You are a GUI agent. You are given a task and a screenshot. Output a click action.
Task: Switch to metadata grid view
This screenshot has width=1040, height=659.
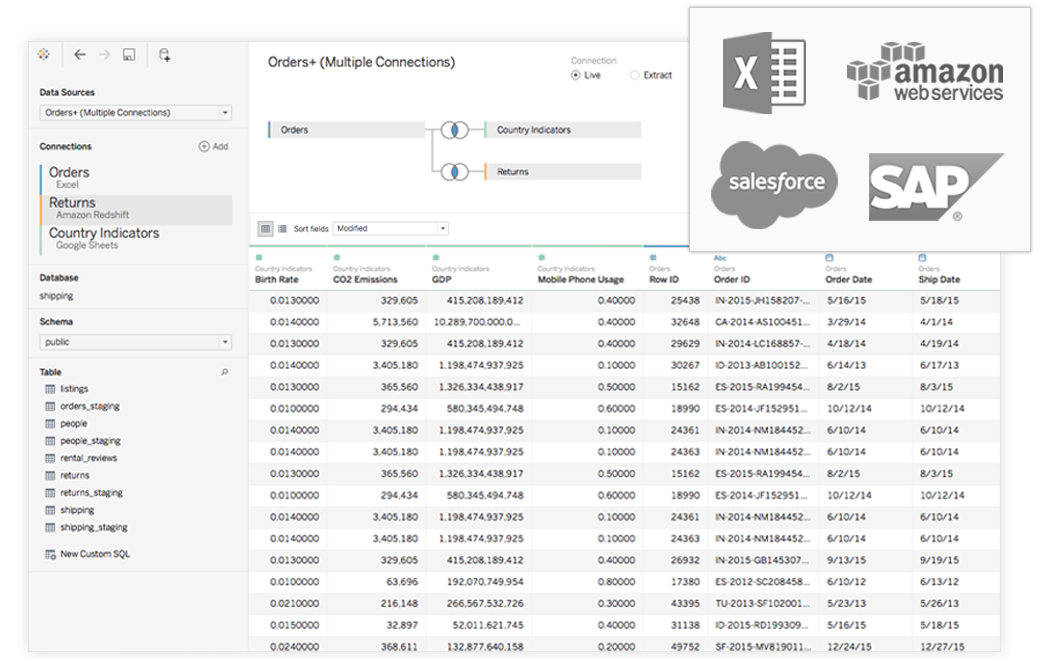[x=282, y=228]
